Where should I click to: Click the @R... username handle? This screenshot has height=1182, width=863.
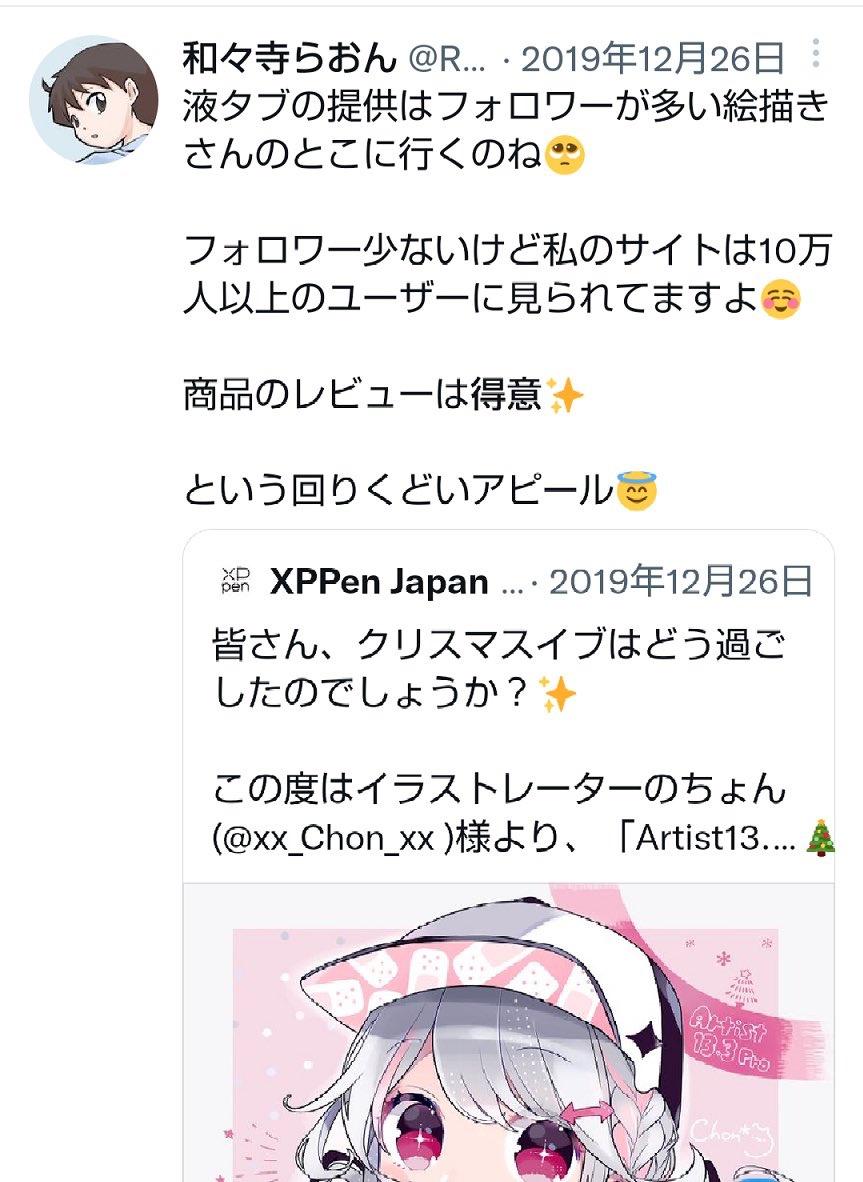[x=447, y=59]
